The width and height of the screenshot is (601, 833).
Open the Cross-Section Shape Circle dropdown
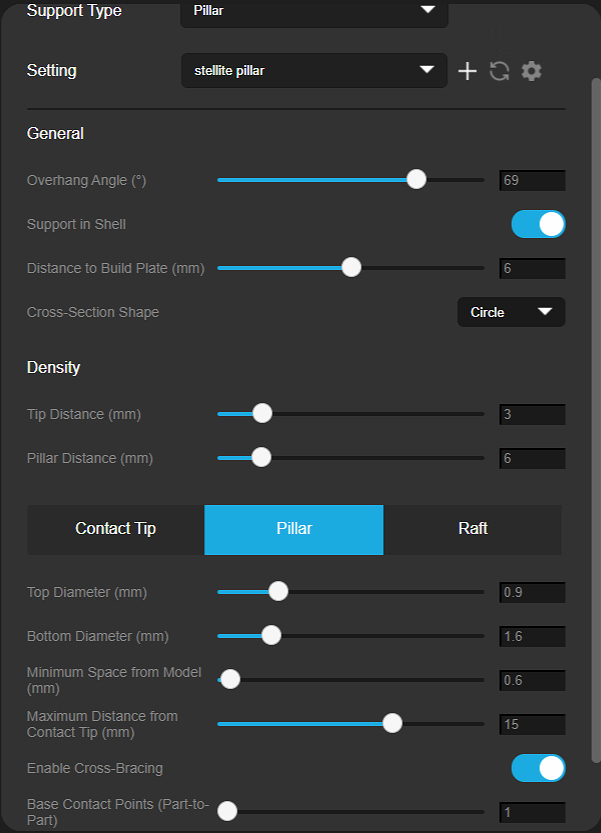coord(511,312)
